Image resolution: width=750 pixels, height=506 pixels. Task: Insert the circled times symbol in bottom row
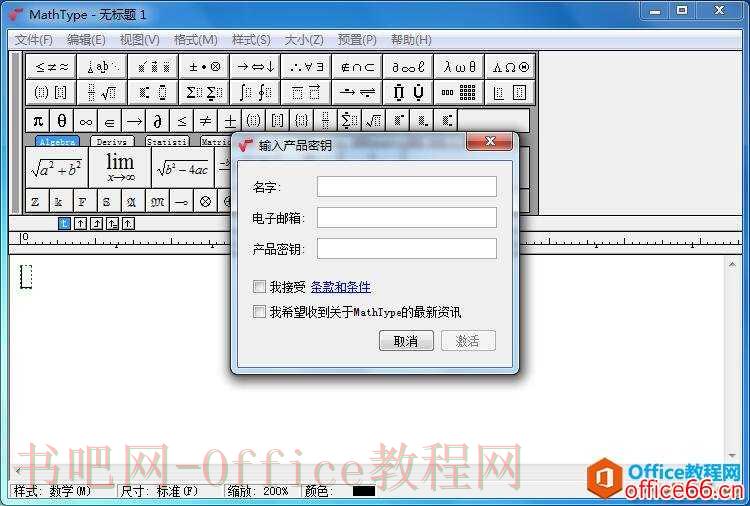coord(205,201)
